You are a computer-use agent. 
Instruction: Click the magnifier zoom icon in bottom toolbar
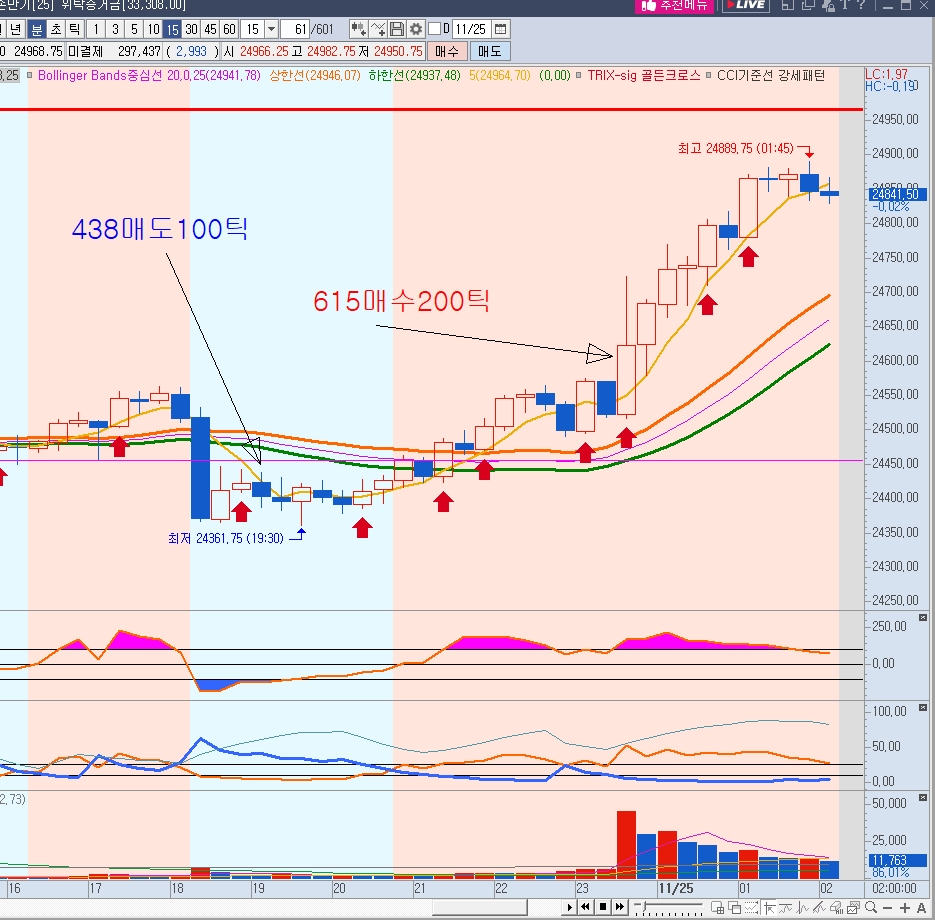click(871, 907)
